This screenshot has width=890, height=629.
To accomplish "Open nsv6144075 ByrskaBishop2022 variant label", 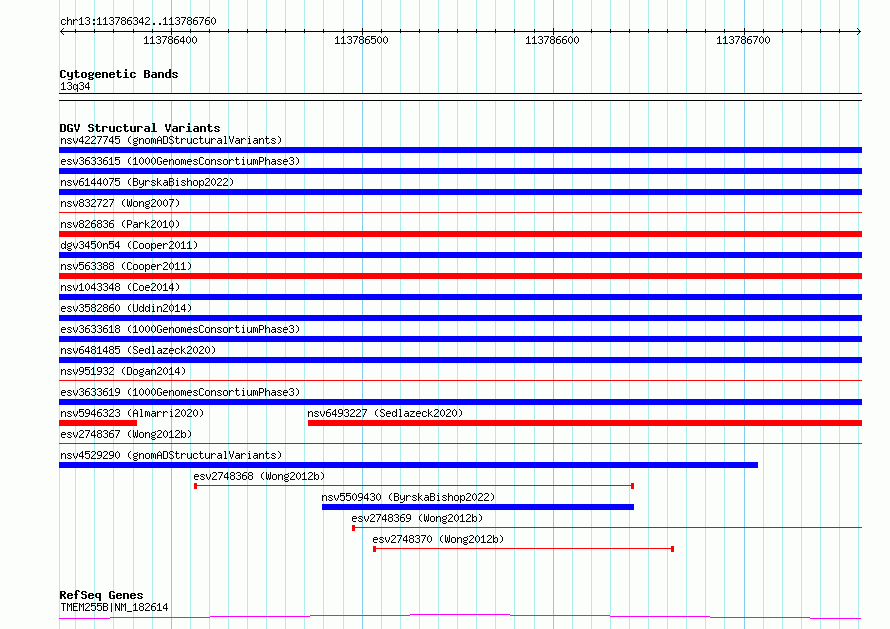I will [147, 182].
